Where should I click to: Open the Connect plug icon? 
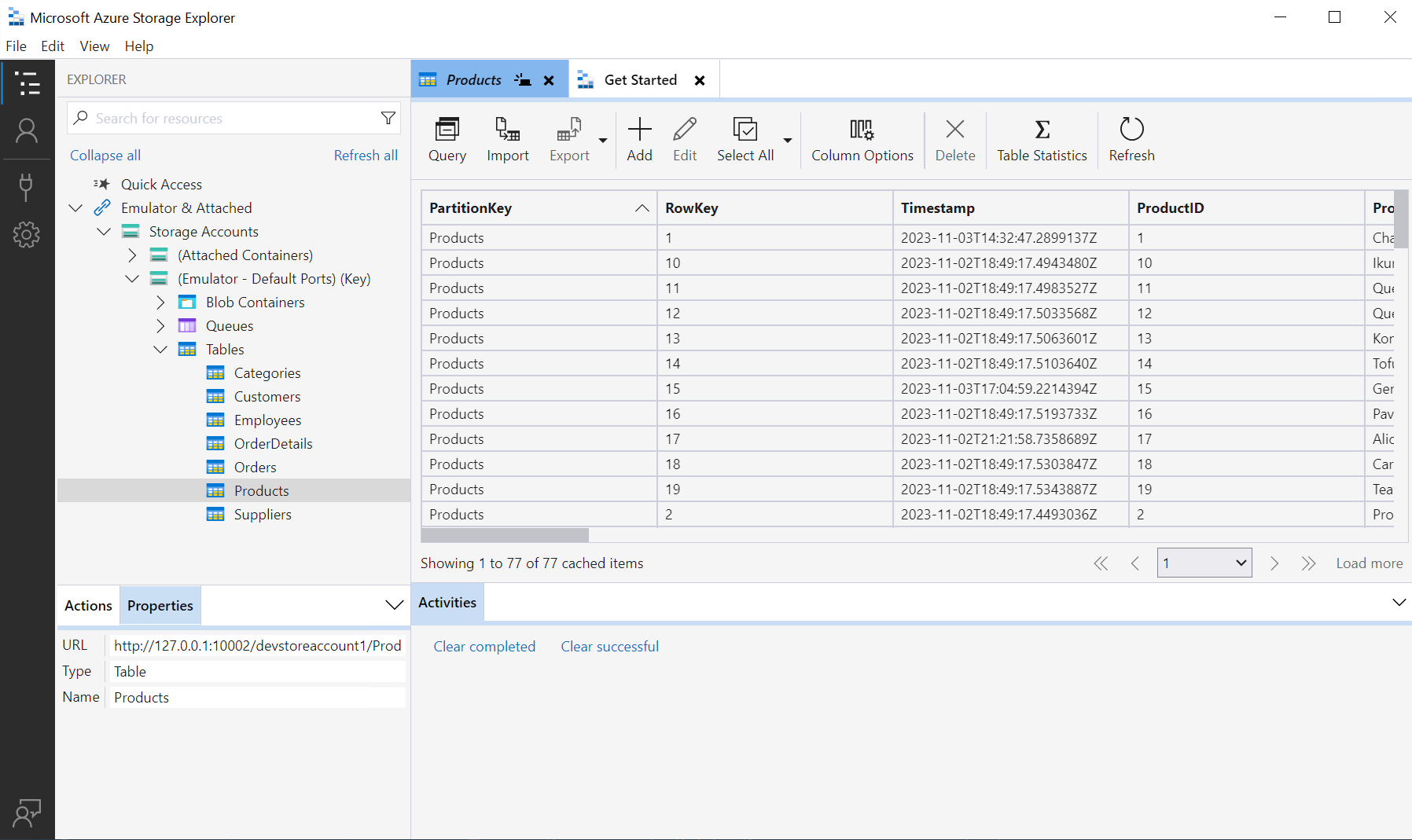[26, 187]
